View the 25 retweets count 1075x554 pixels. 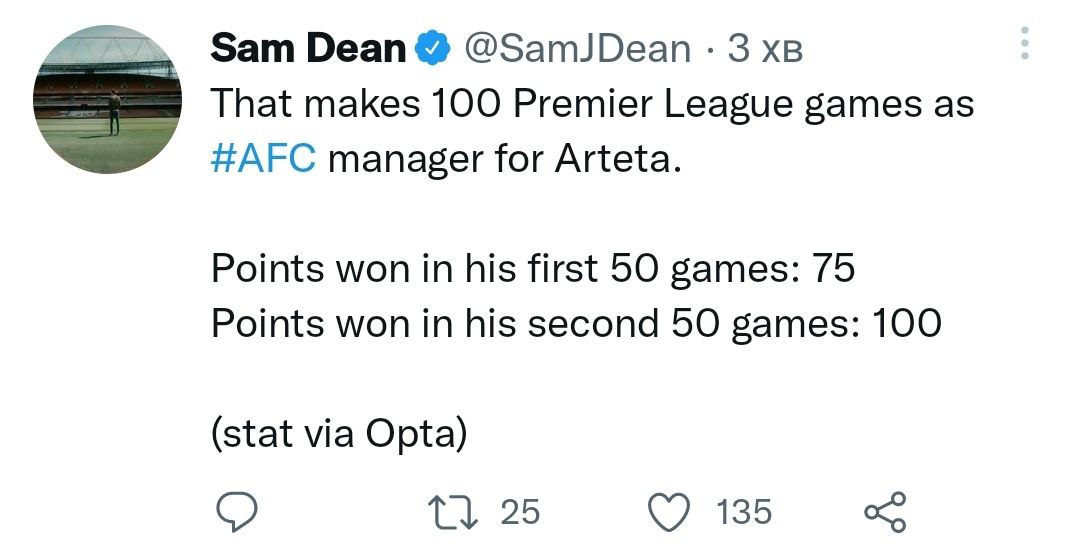(x=519, y=512)
